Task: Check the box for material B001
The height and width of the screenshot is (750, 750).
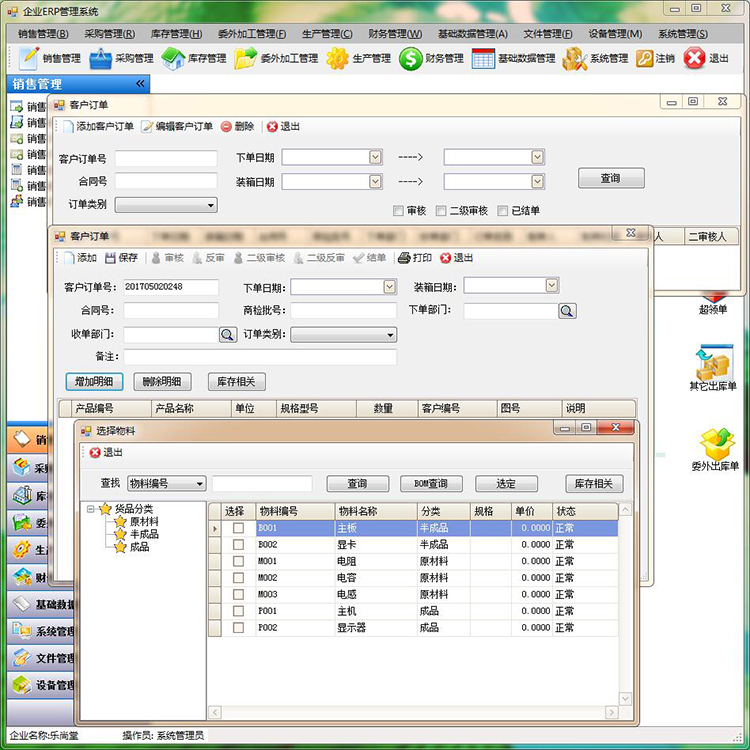Action: (238, 528)
